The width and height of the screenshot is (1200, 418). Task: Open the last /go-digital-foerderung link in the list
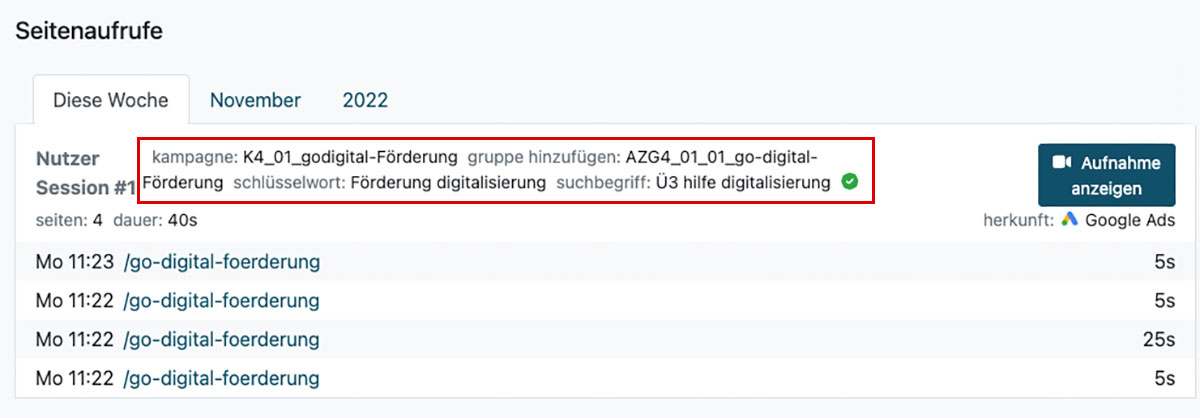pos(221,378)
